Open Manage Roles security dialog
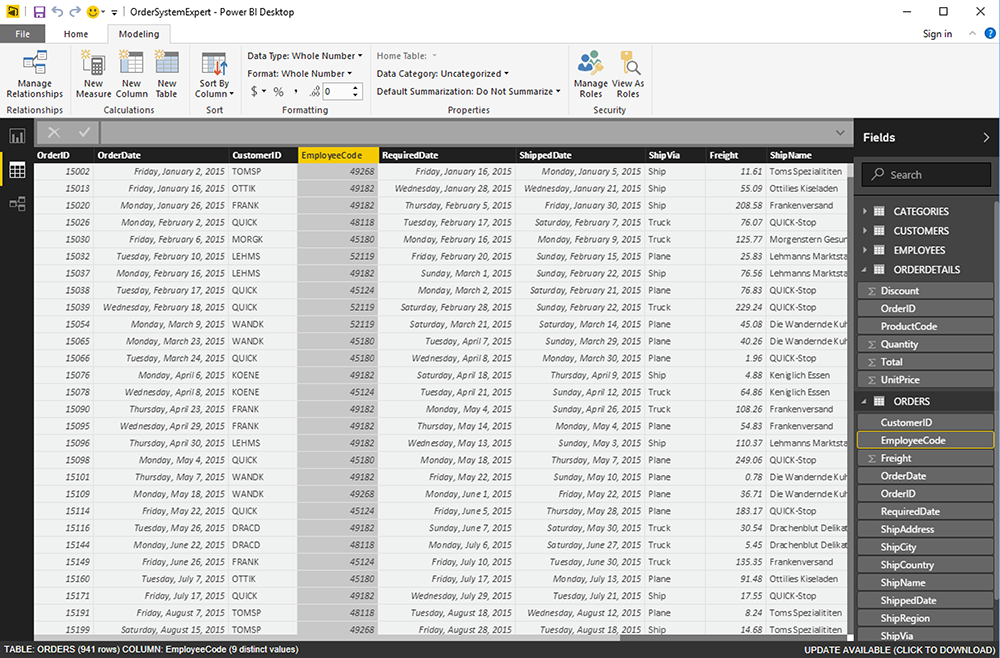This screenshot has height=658, width=1000. pos(591,75)
